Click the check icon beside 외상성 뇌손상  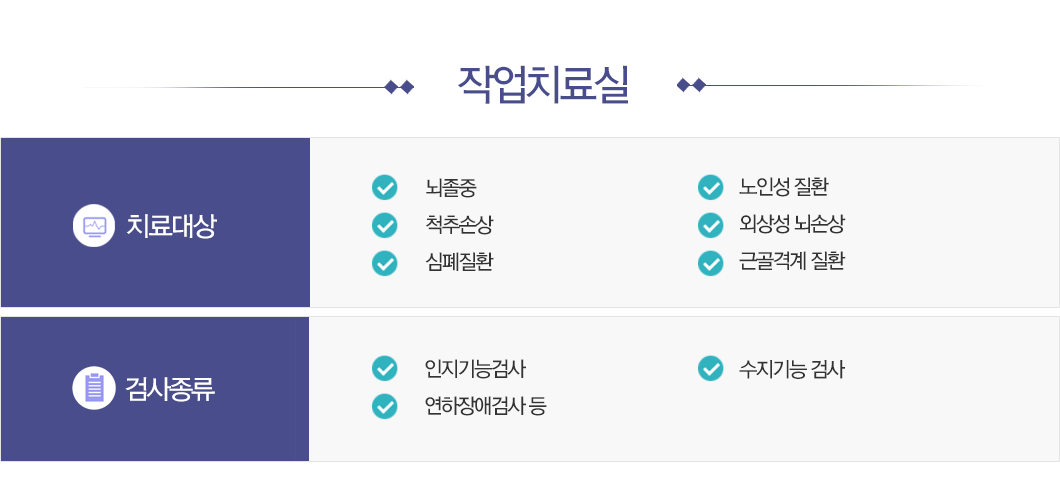coord(710,225)
